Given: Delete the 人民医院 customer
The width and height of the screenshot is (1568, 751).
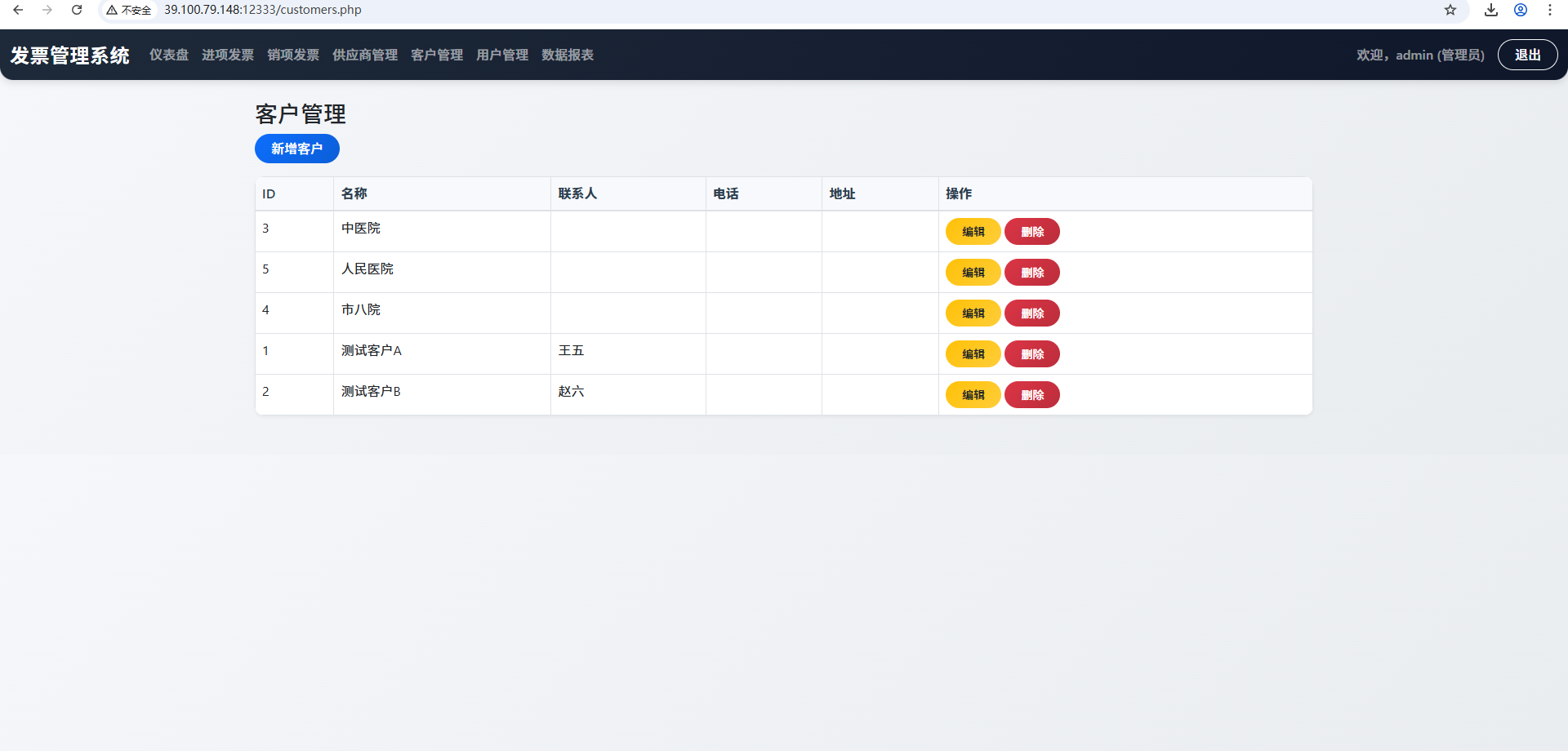Looking at the screenshot, I should pyautogui.click(x=1032, y=273).
